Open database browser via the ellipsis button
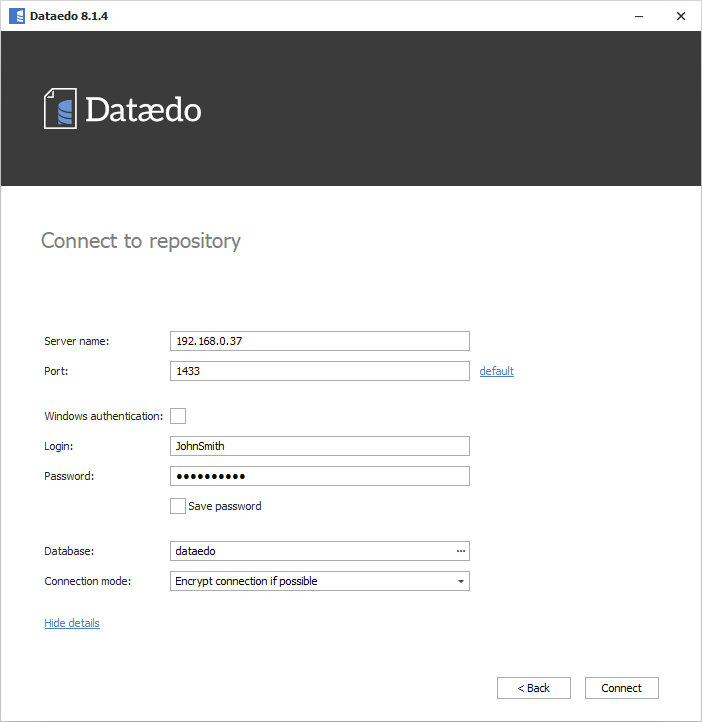 (x=460, y=551)
